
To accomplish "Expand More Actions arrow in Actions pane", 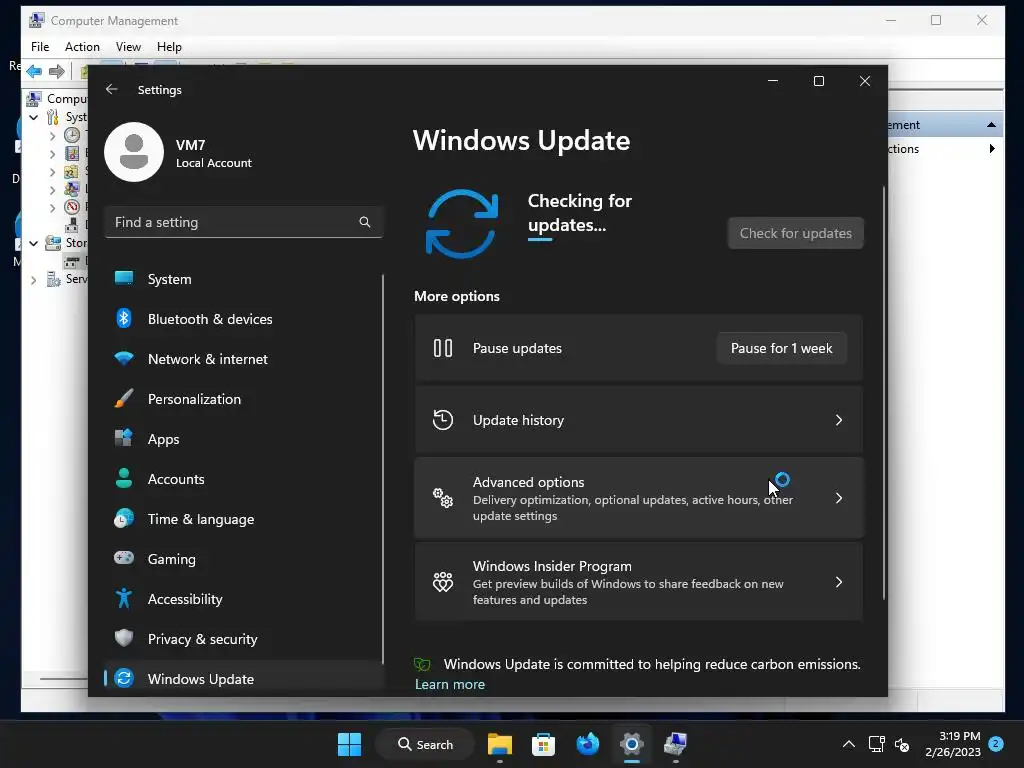I will coord(992,149).
